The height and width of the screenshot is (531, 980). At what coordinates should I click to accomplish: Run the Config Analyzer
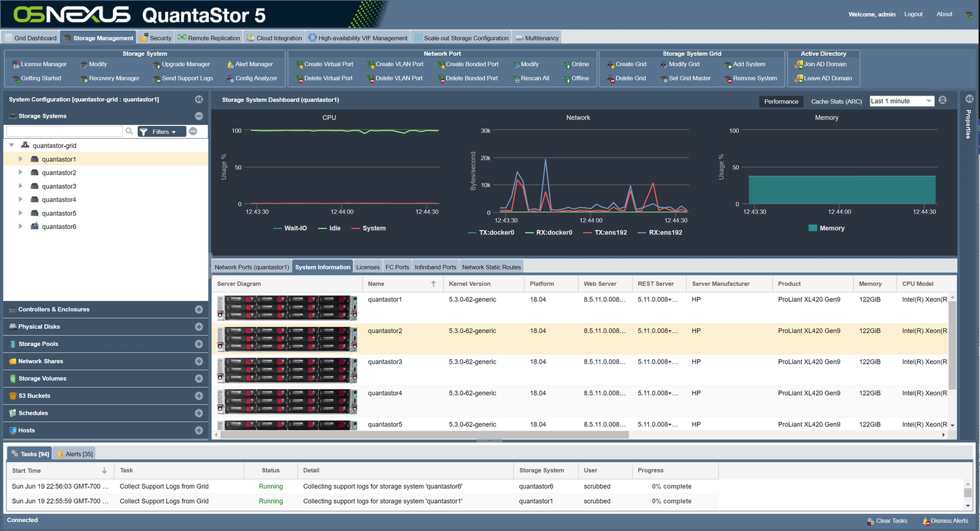click(x=252, y=78)
